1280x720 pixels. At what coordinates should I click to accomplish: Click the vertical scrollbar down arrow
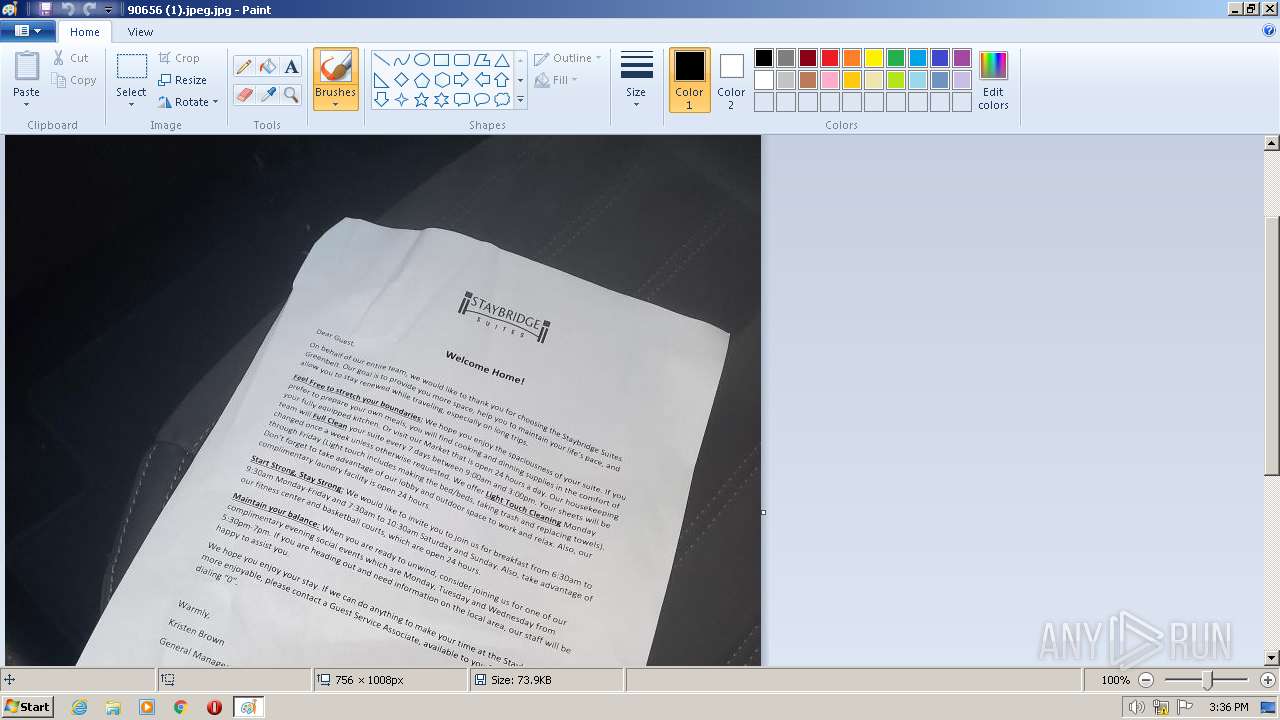[x=1272, y=658]
